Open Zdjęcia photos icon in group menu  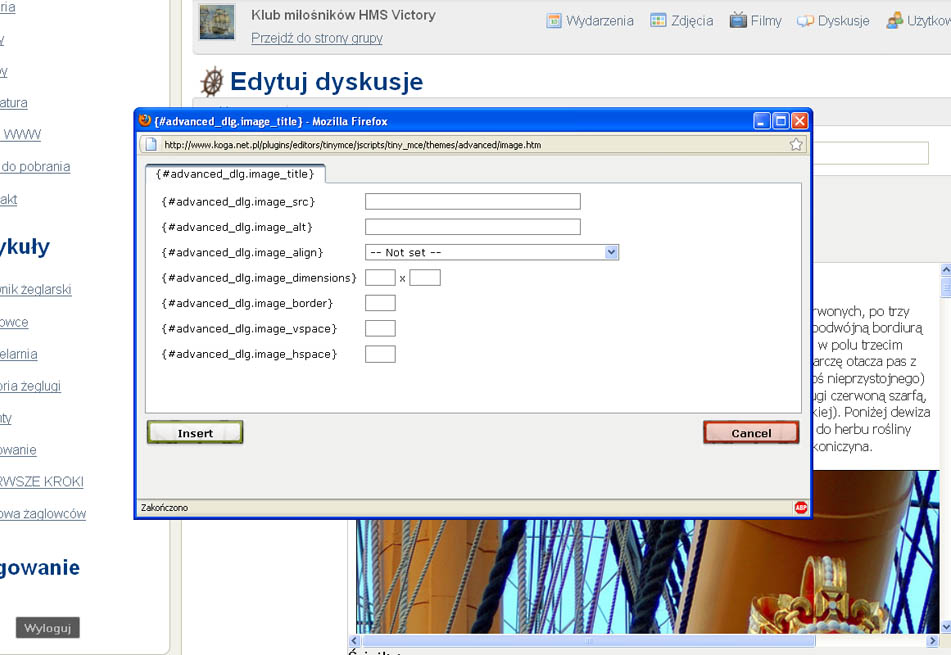658,20
